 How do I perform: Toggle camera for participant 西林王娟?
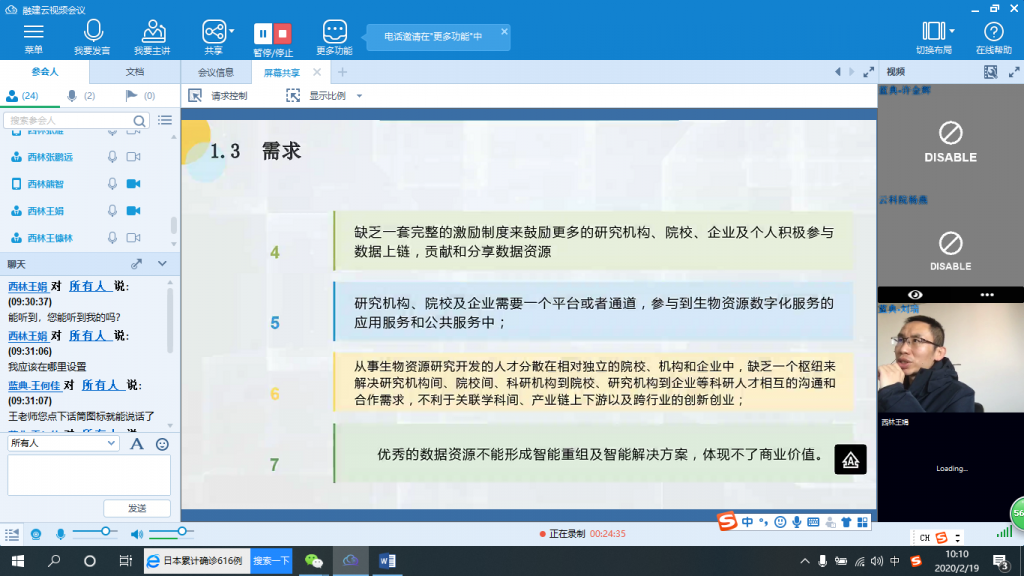coord(134,211)
